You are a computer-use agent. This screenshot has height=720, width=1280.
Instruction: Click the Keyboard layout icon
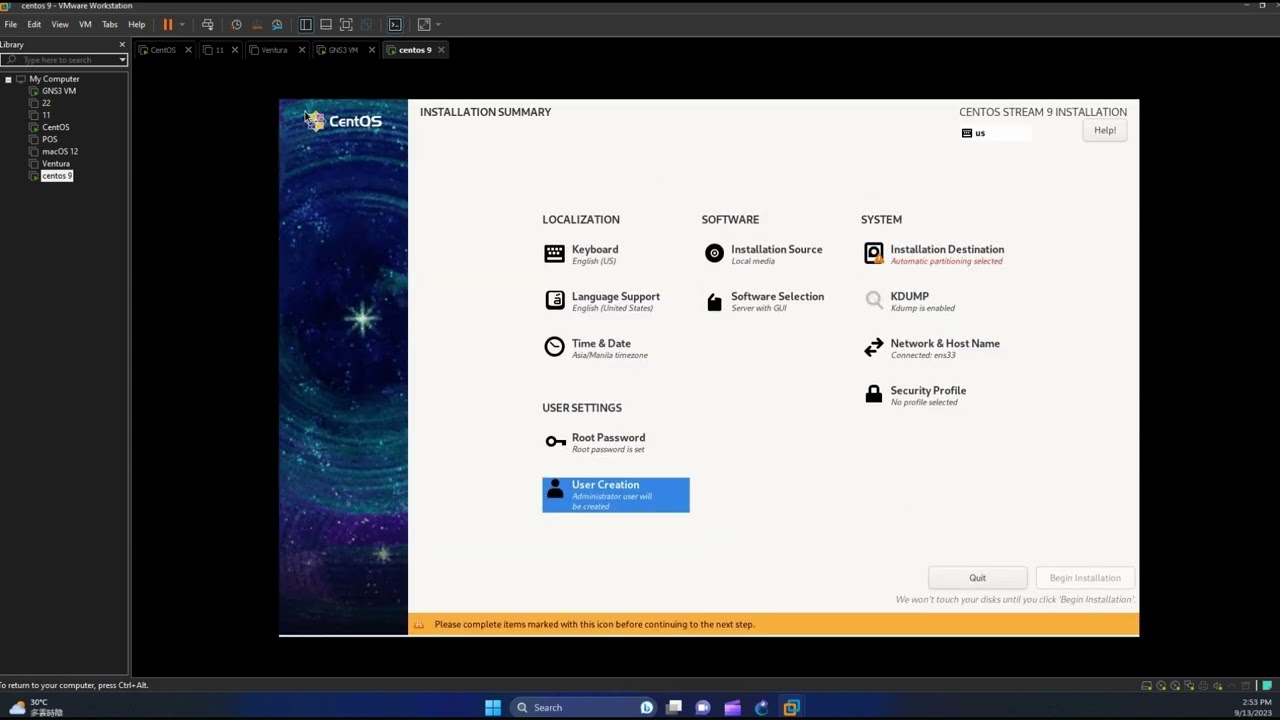tap(554, 254)
